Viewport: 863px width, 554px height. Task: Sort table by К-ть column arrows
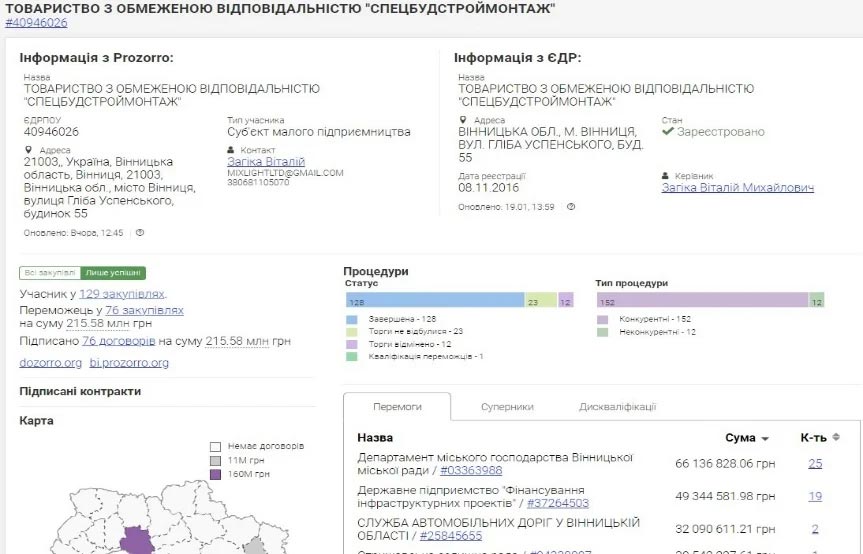coord(836,437)
